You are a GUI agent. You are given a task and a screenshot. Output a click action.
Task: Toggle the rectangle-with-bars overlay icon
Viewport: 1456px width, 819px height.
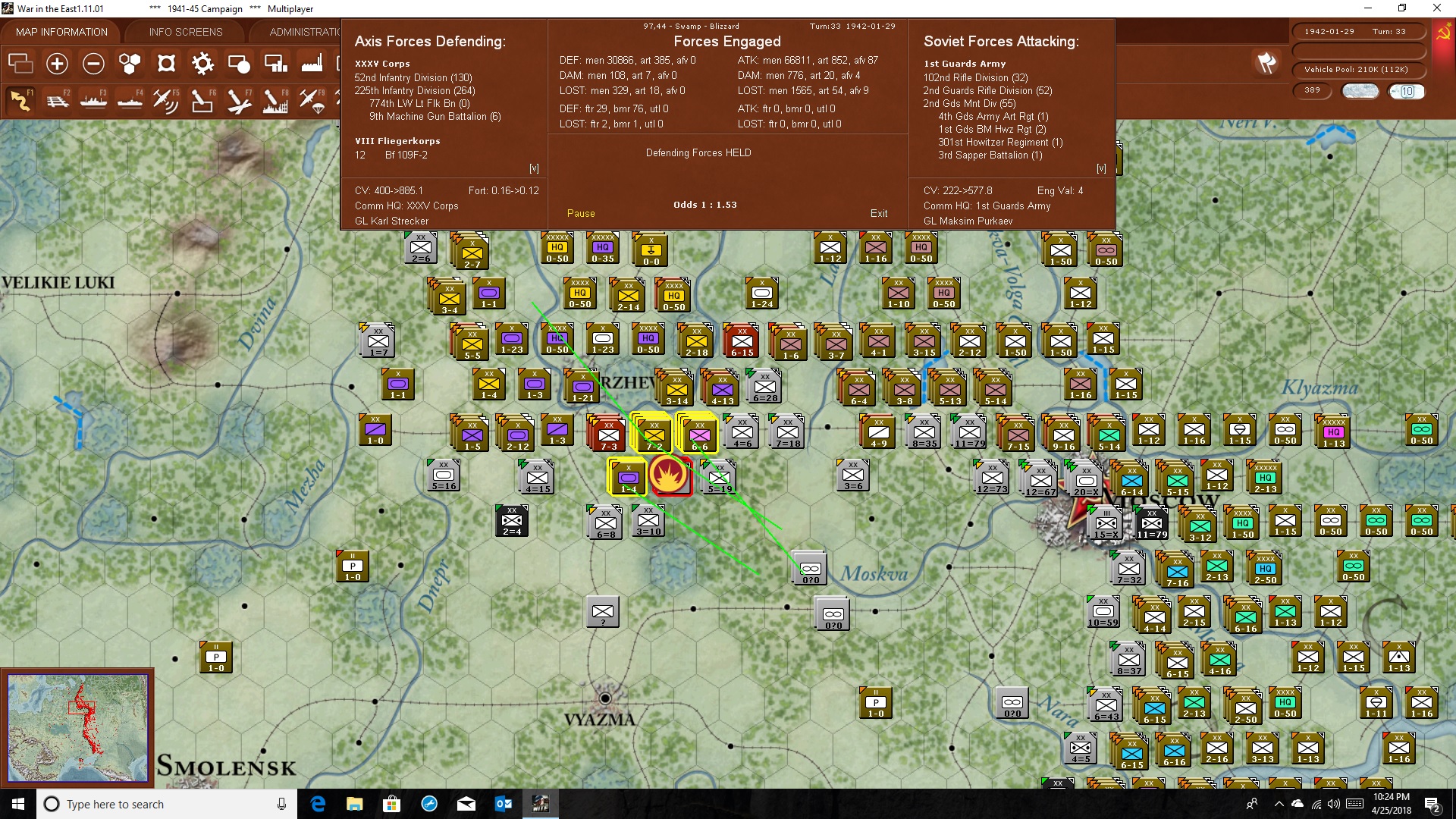coord(275,64)
